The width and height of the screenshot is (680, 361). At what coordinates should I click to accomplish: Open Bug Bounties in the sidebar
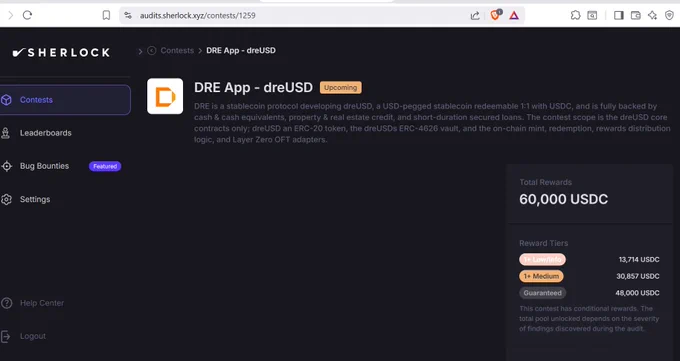(x=44, y=166)
